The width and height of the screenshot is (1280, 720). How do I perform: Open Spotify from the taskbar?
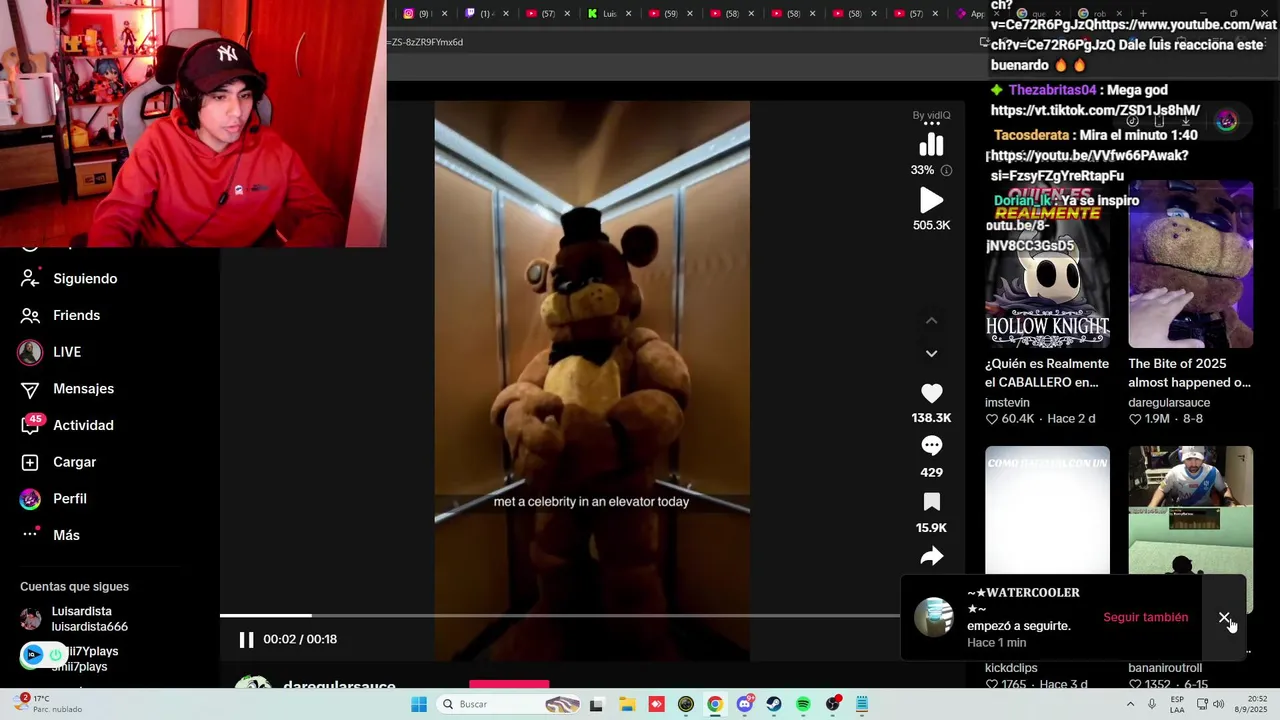(x=803, y=704)
